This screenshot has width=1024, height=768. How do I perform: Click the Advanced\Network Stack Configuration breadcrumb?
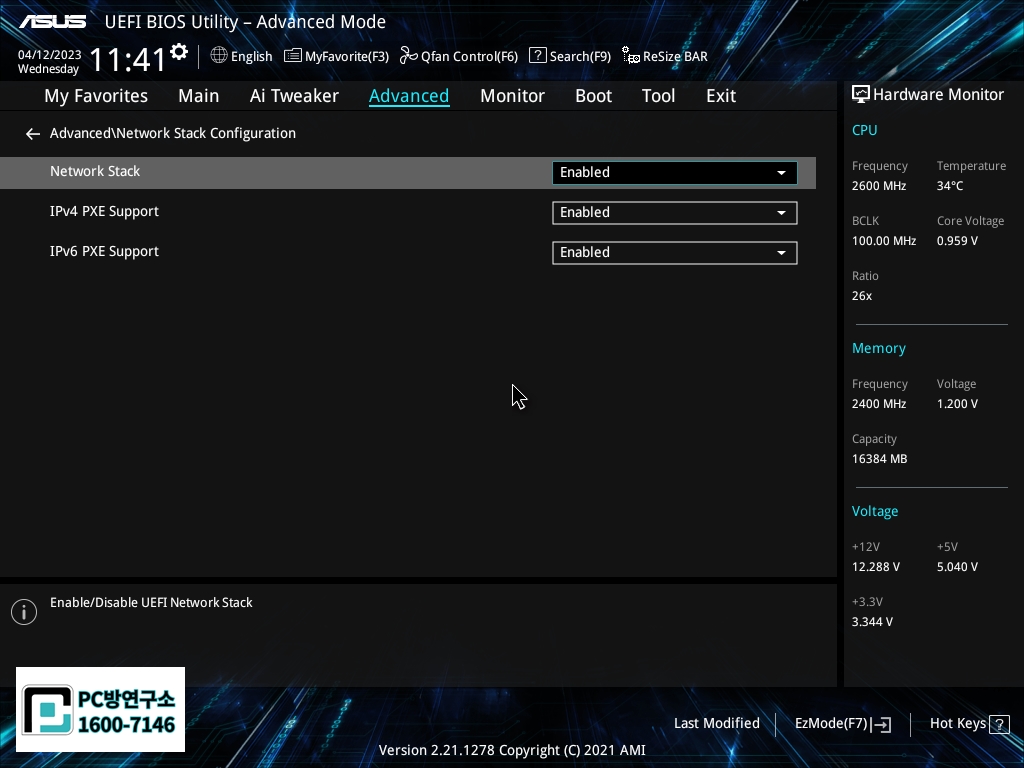click(x=173, y=133)
